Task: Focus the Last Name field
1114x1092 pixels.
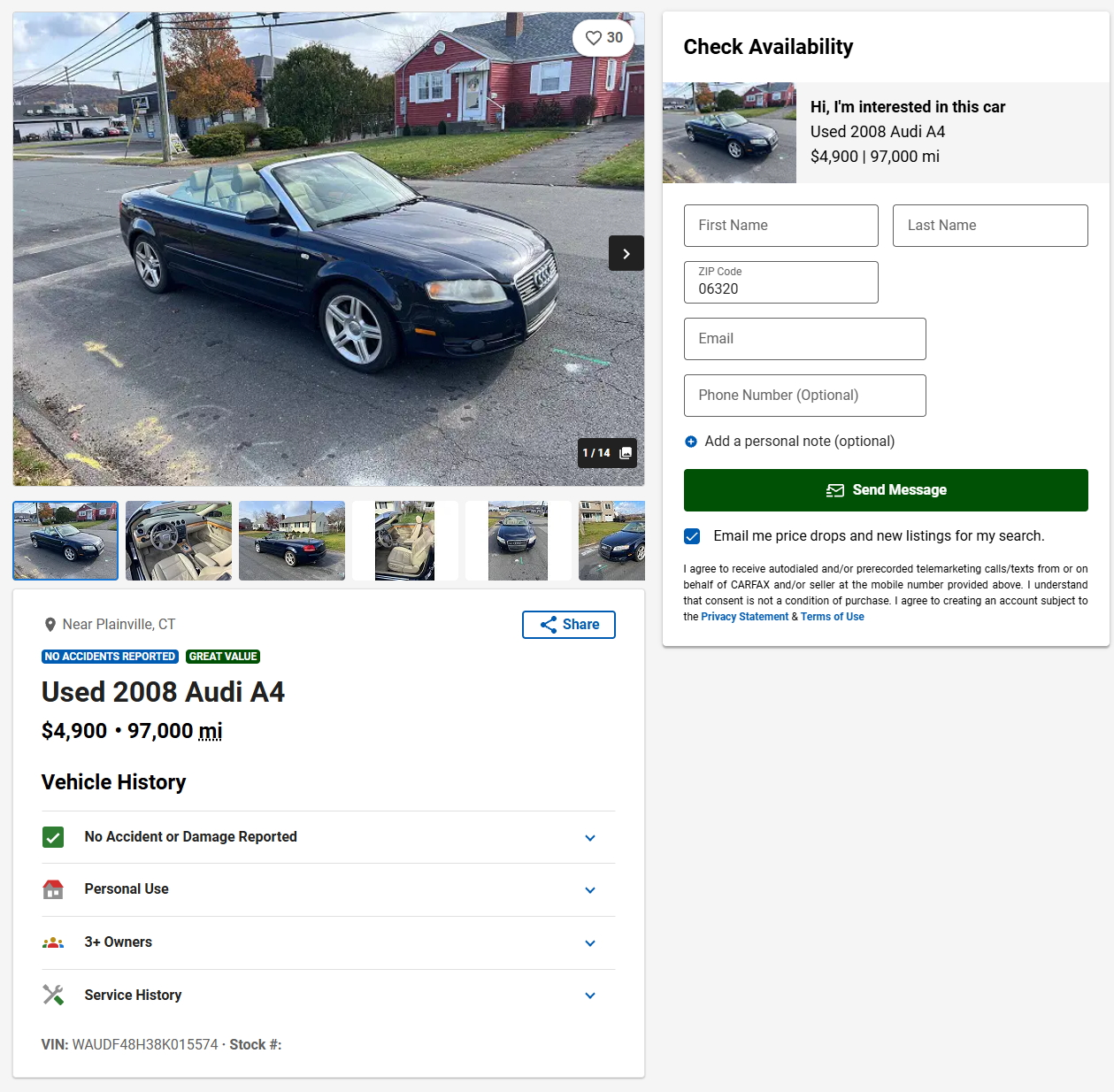Action: pyautogui.click(x=990, y=226)
